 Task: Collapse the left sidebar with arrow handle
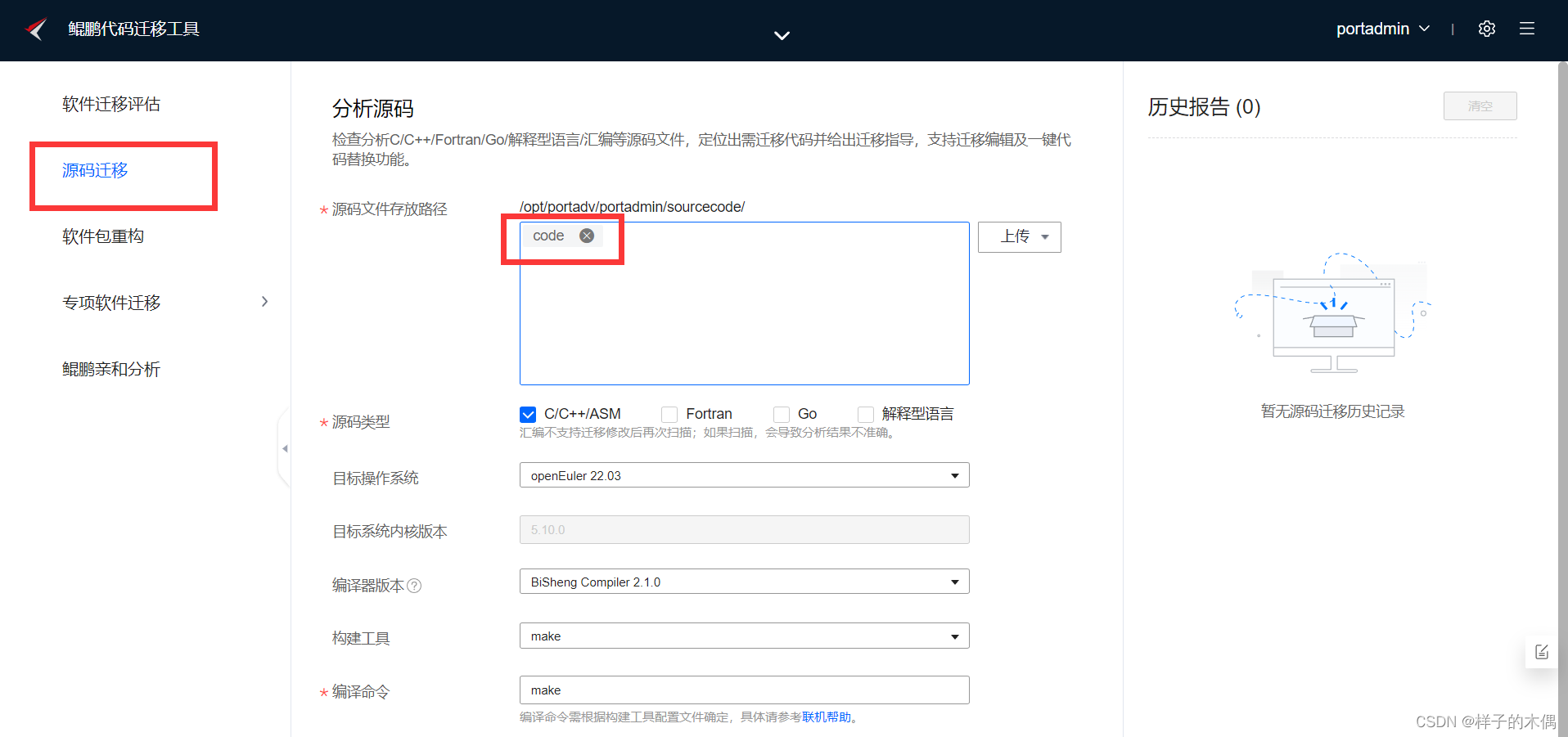click(x=285, y=448)
